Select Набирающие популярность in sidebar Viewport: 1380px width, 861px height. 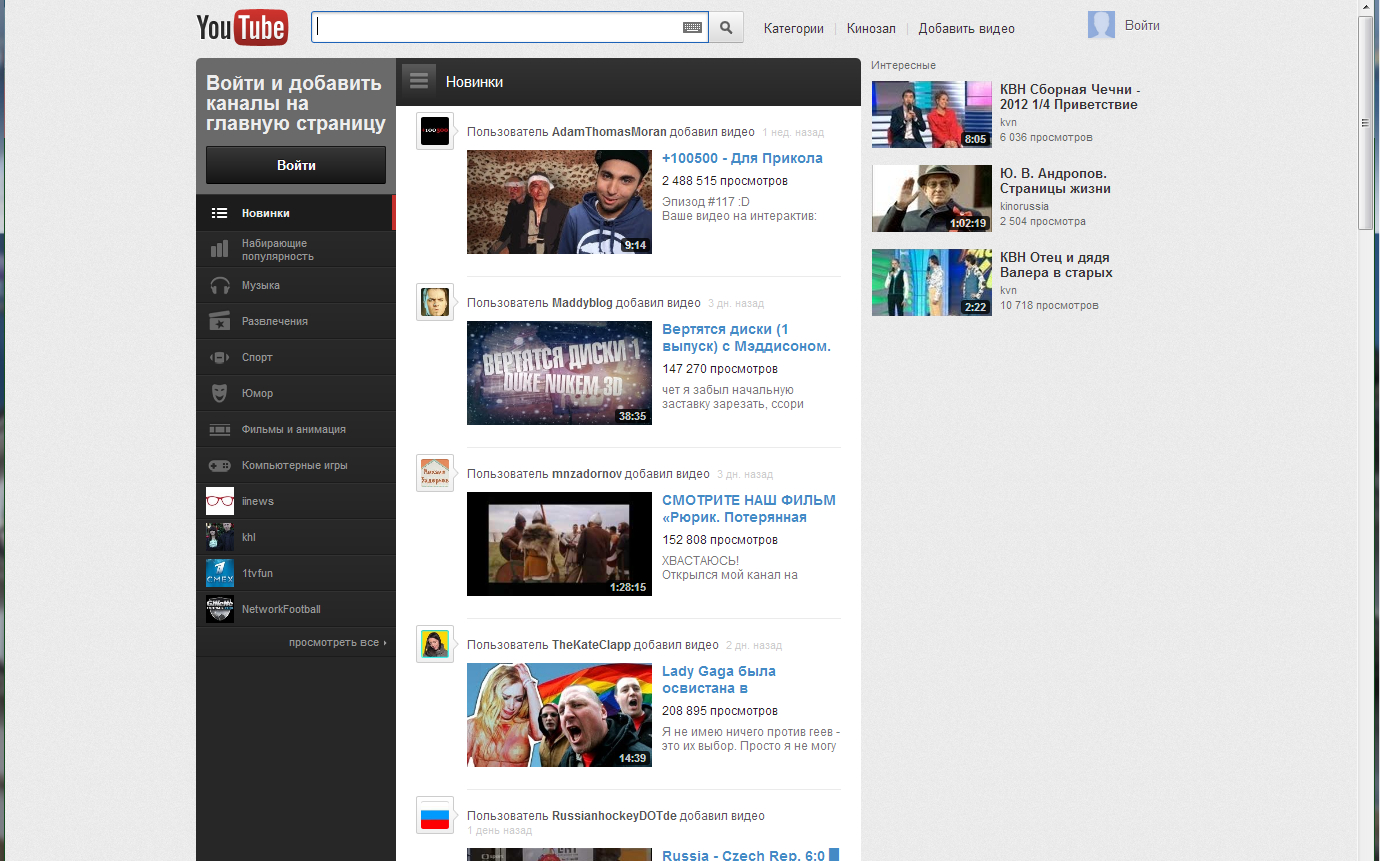(x=296, y=249)
